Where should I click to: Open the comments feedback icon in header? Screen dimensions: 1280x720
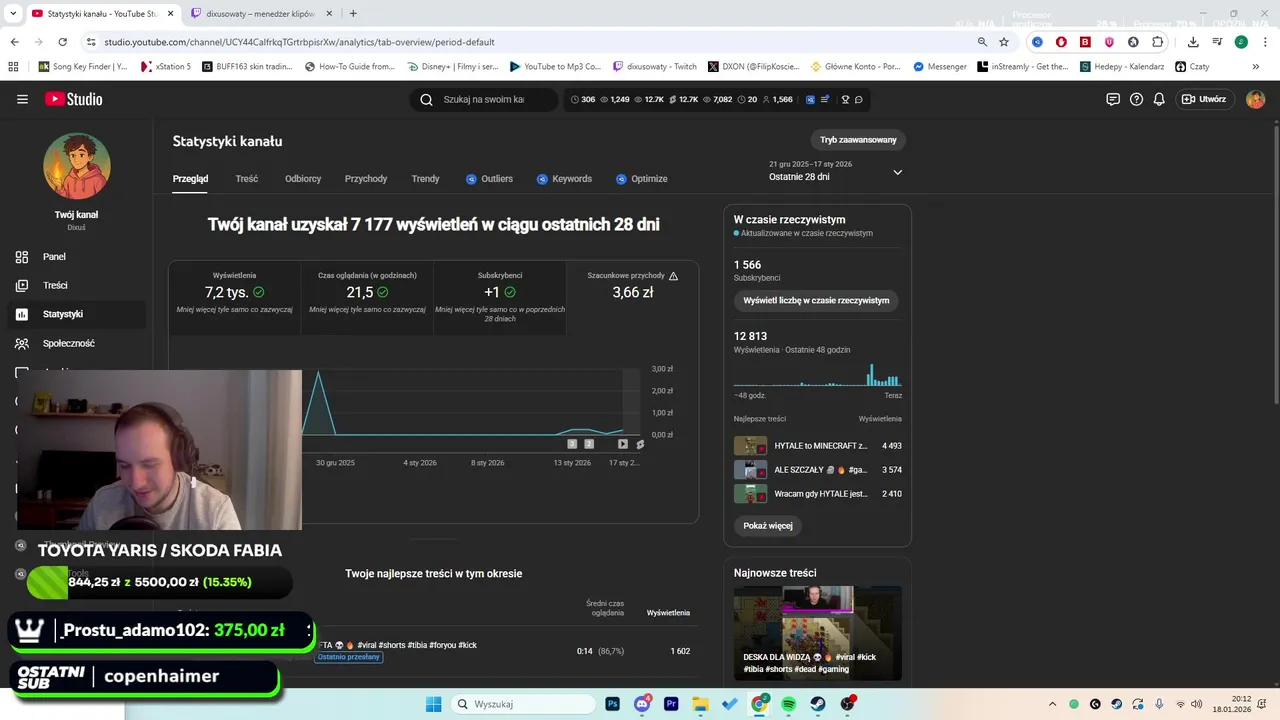pos(1113,99)
